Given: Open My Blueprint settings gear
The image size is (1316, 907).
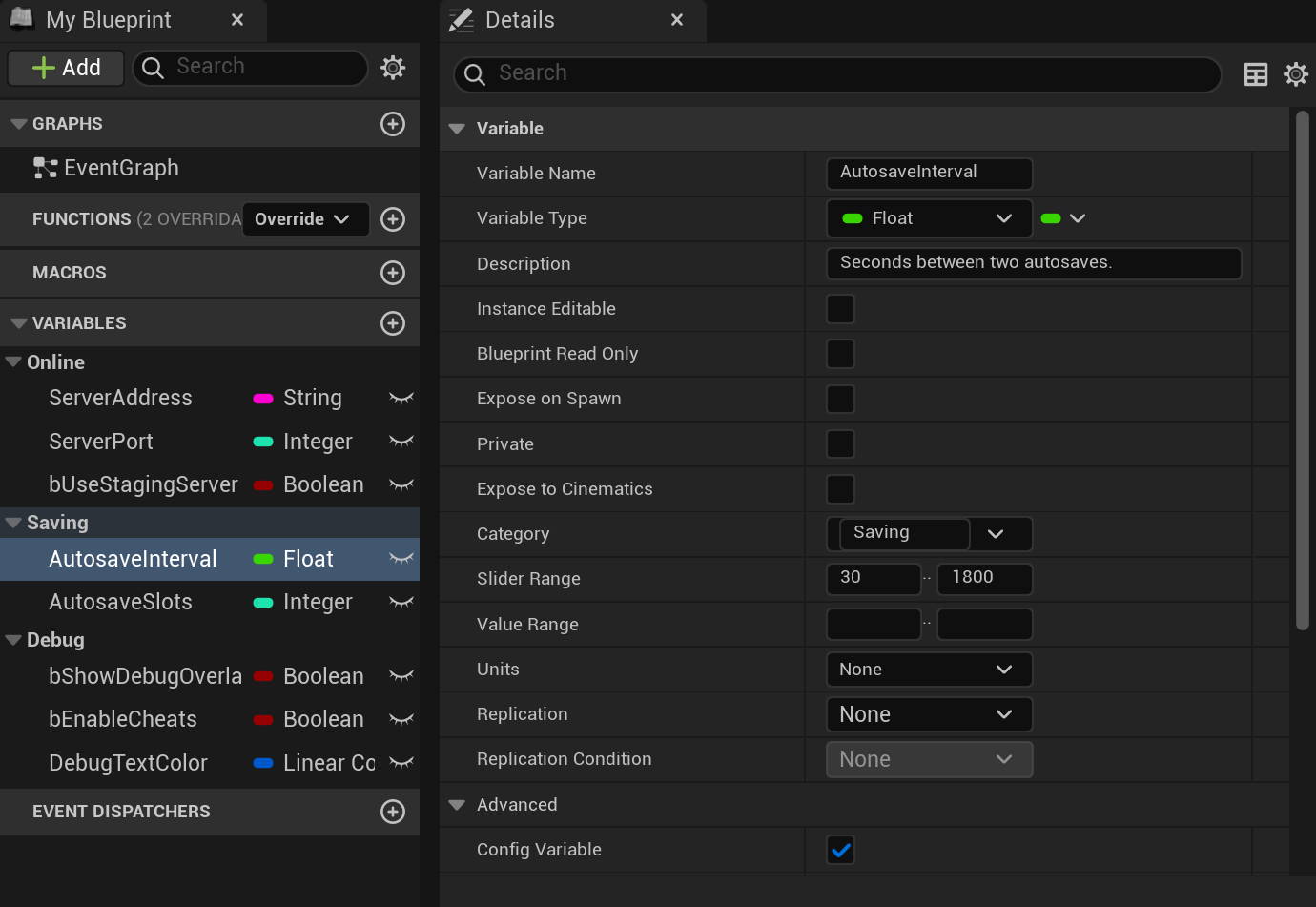Looking at the screenshot, I should pos(393,68).
